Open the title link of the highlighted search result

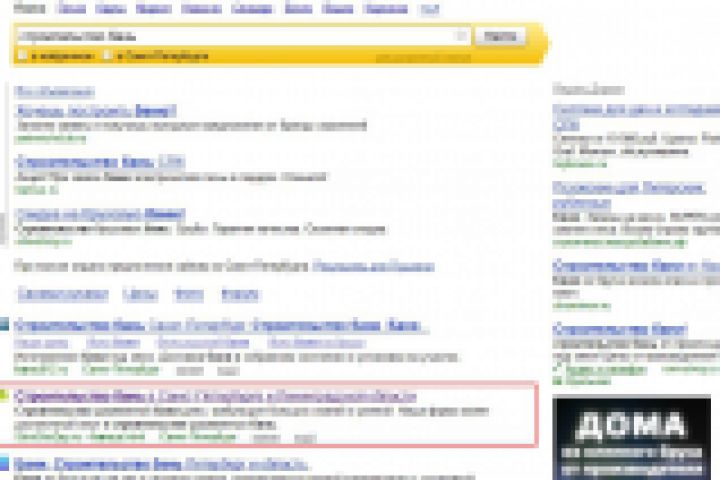tap(215, 396)
